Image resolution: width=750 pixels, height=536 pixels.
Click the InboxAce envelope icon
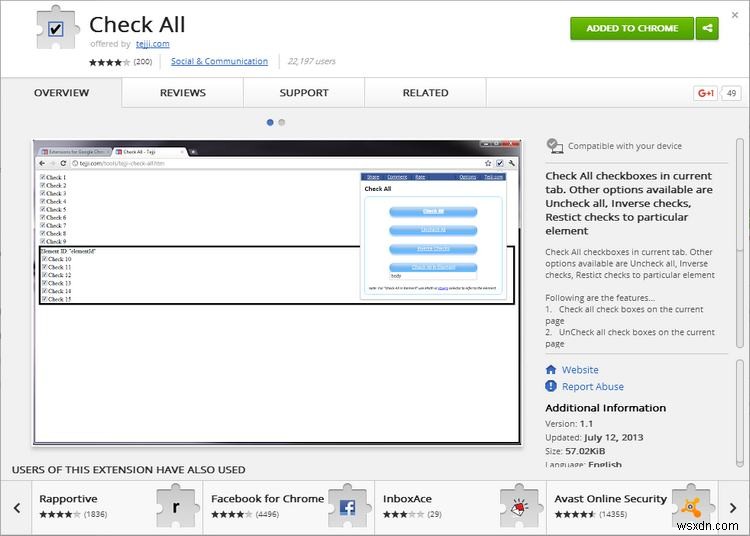[519, 506]
